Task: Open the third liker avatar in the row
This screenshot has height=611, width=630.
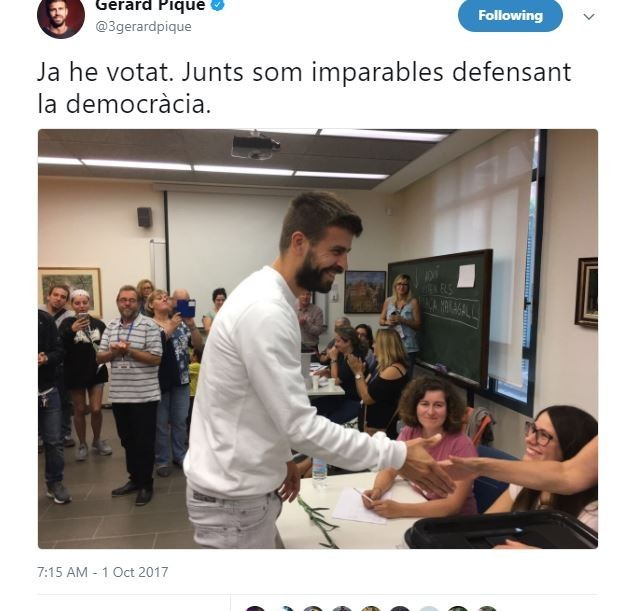Action: pos(313,608)
